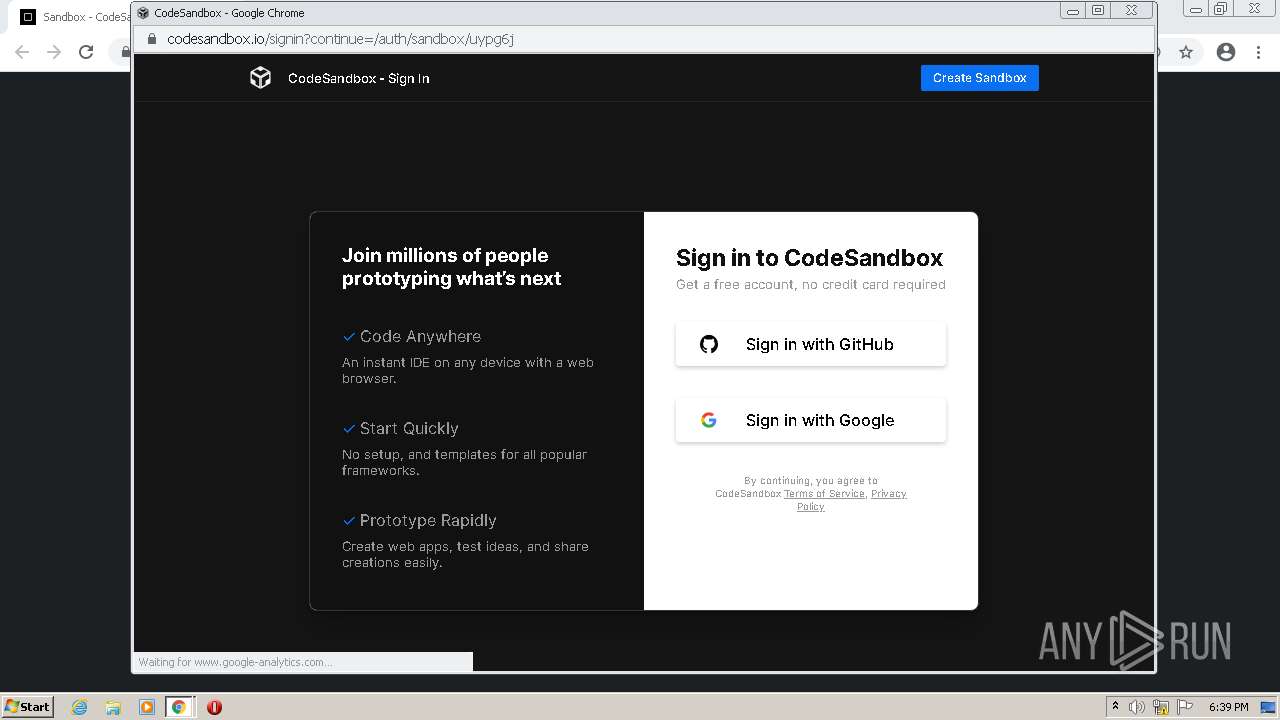Click the Google G logo icon
This screenshot has width=1280, height=720.
tap(709, 420)
